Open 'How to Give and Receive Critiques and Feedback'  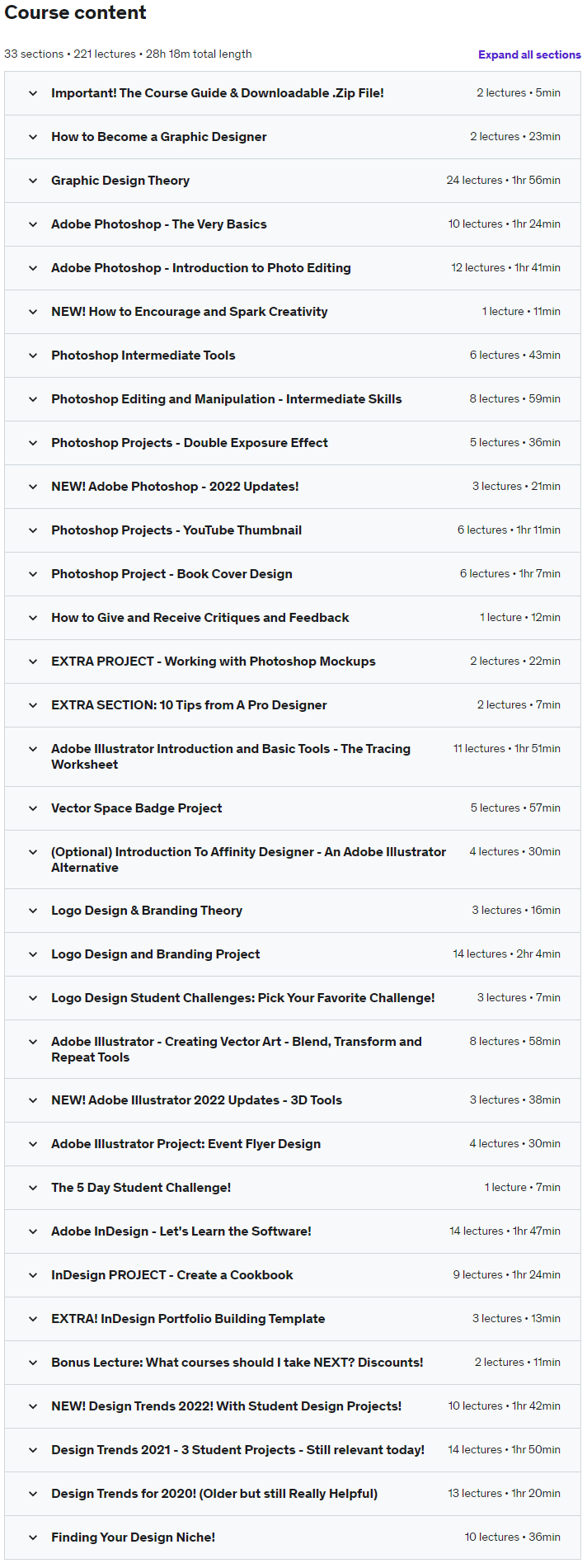(293, 618)
